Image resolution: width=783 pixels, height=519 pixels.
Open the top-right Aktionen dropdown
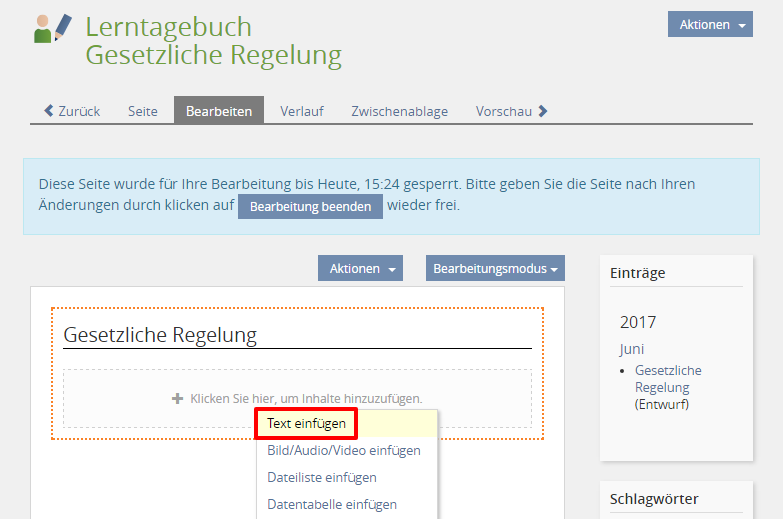point(710,25)
